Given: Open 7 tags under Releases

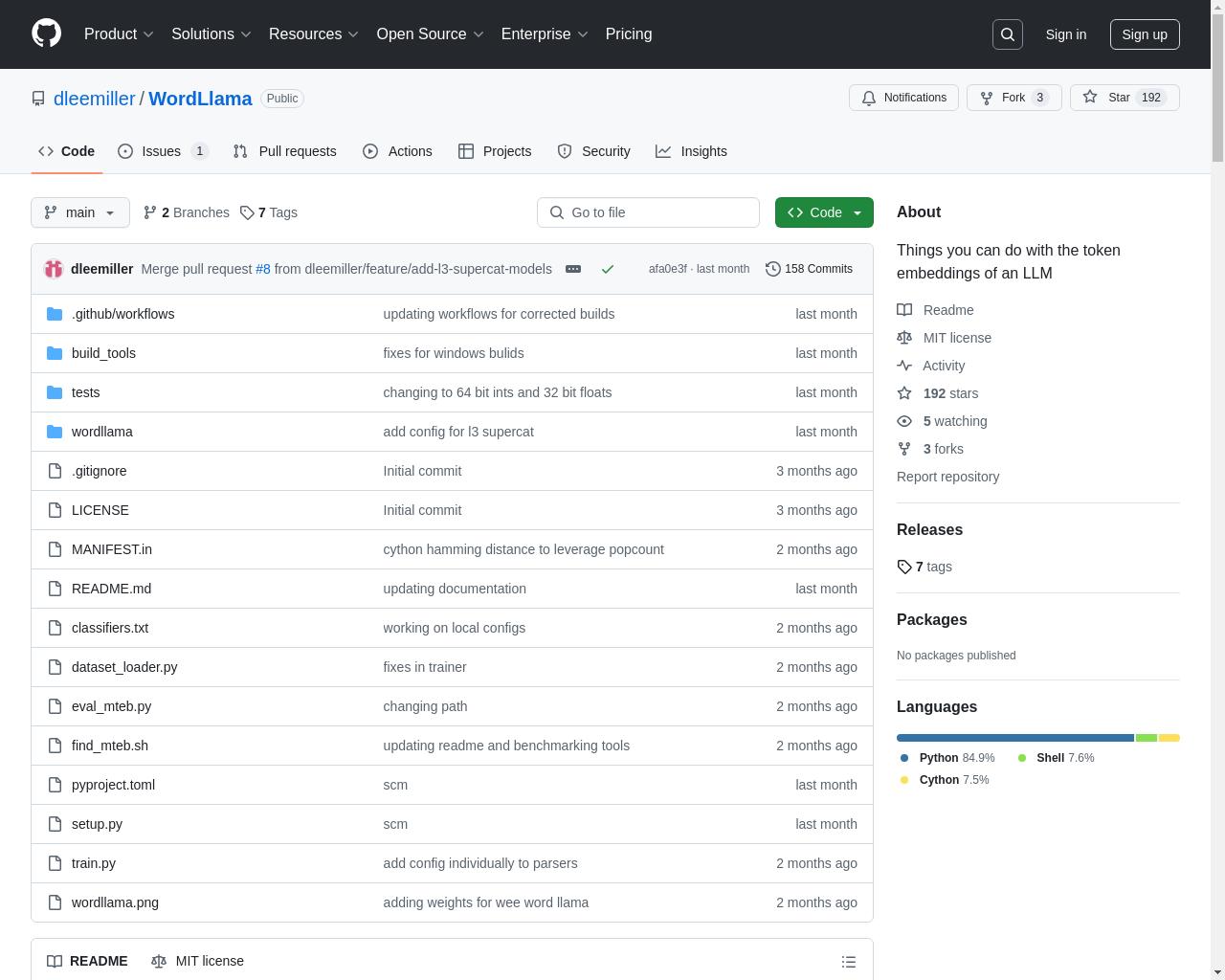Looking at the screenshot, I should tap(924, 567).
